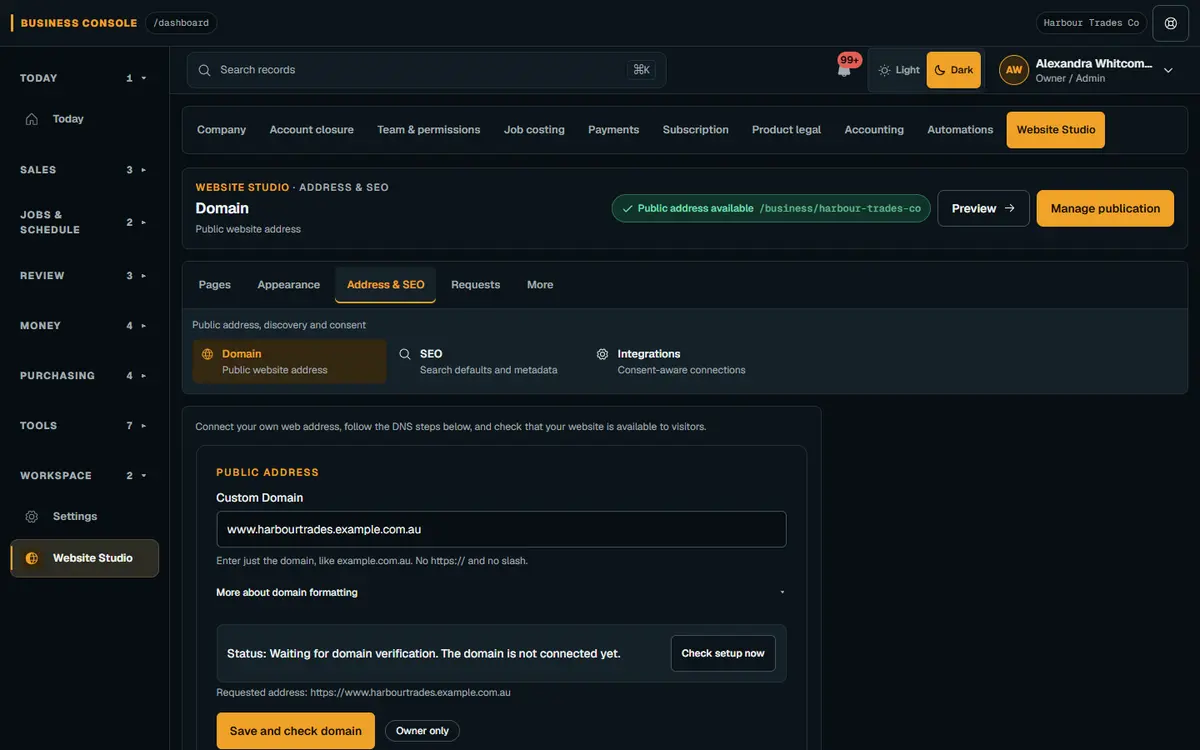Image resolution: width=1200 pixels, height=750 pixels.
Task: Expand the Tools sidebar section
Action: tap(84, 426)
